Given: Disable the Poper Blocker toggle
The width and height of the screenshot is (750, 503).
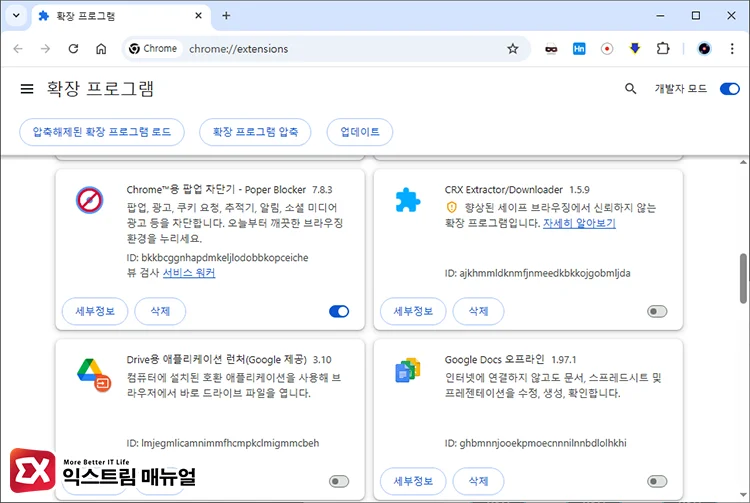Looking at the screenshot, I should click(x=339, y=311).
